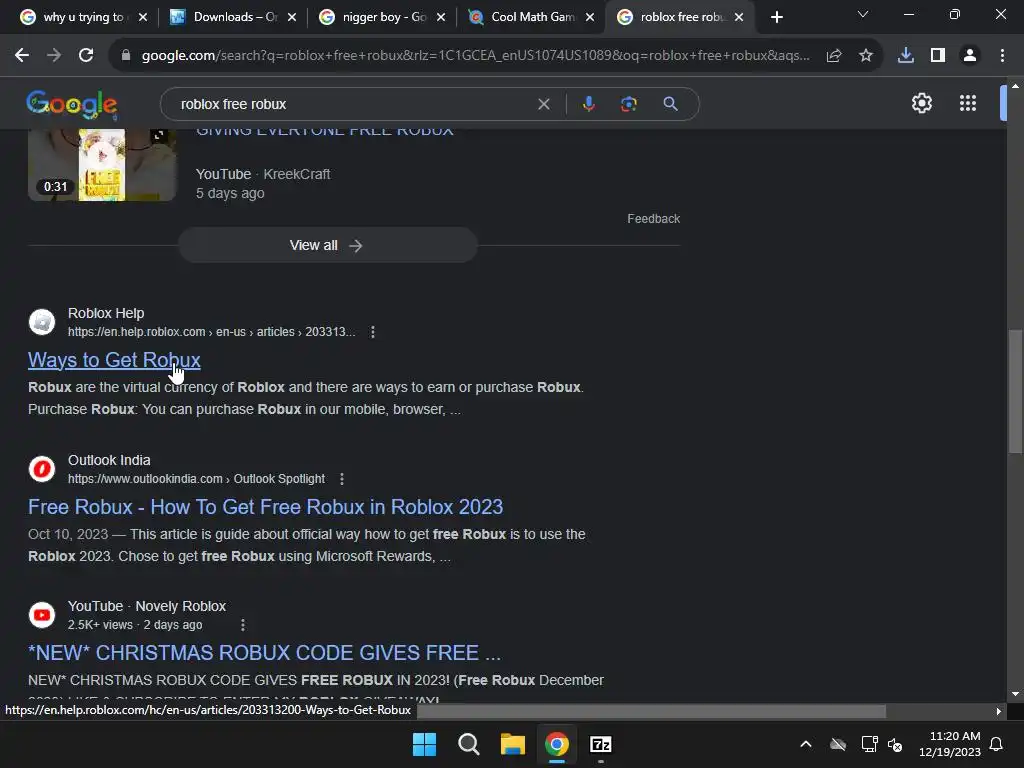Image resolution: width=1024 pixels, height=768 pixels.
Task: Click the 'roblox free robux' search field
Action: (353, 104)
